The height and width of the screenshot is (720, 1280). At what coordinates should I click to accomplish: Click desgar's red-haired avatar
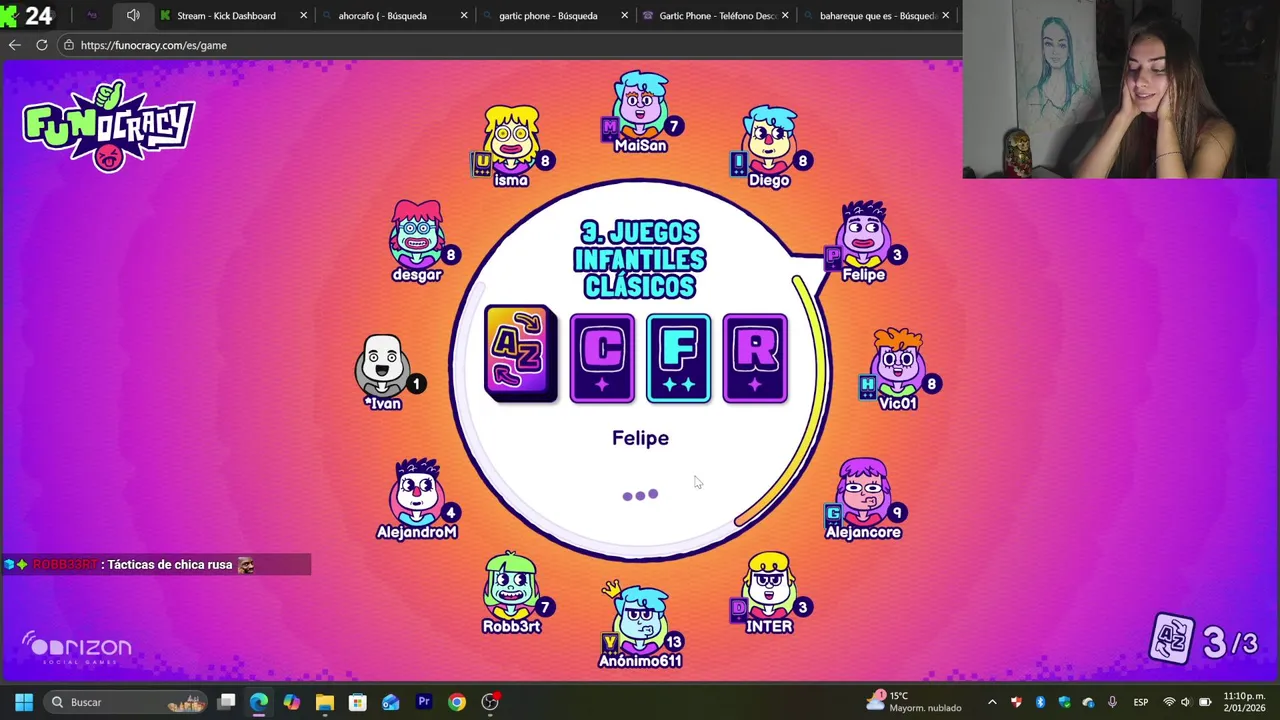[x=417, y=233]
